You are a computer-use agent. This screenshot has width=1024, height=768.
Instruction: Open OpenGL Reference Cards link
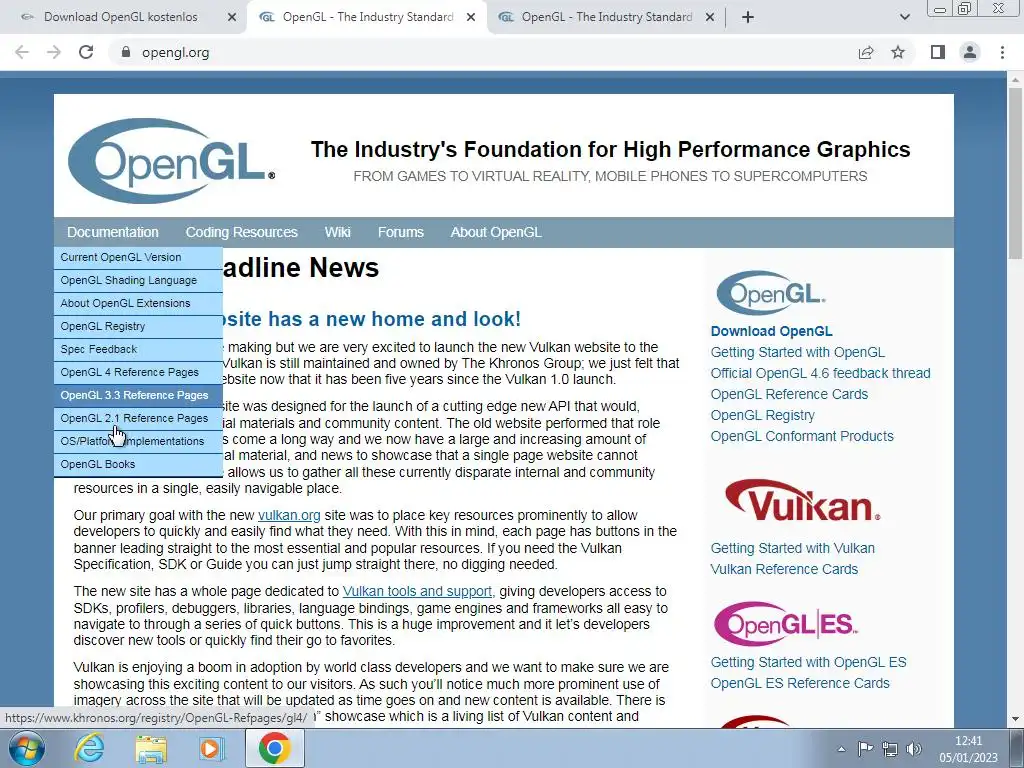pyautogui.click(x=789, y=394)
